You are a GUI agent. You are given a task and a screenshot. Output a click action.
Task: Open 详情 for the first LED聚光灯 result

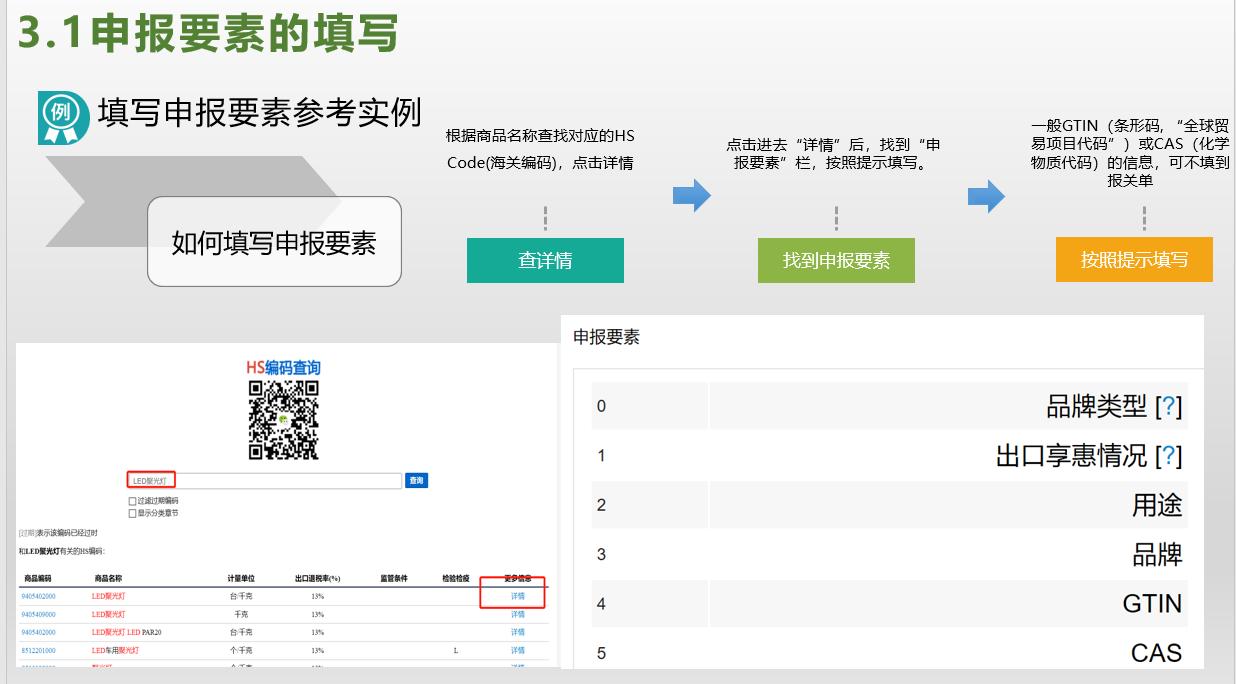pyautogui.click(x=517, y=596)
